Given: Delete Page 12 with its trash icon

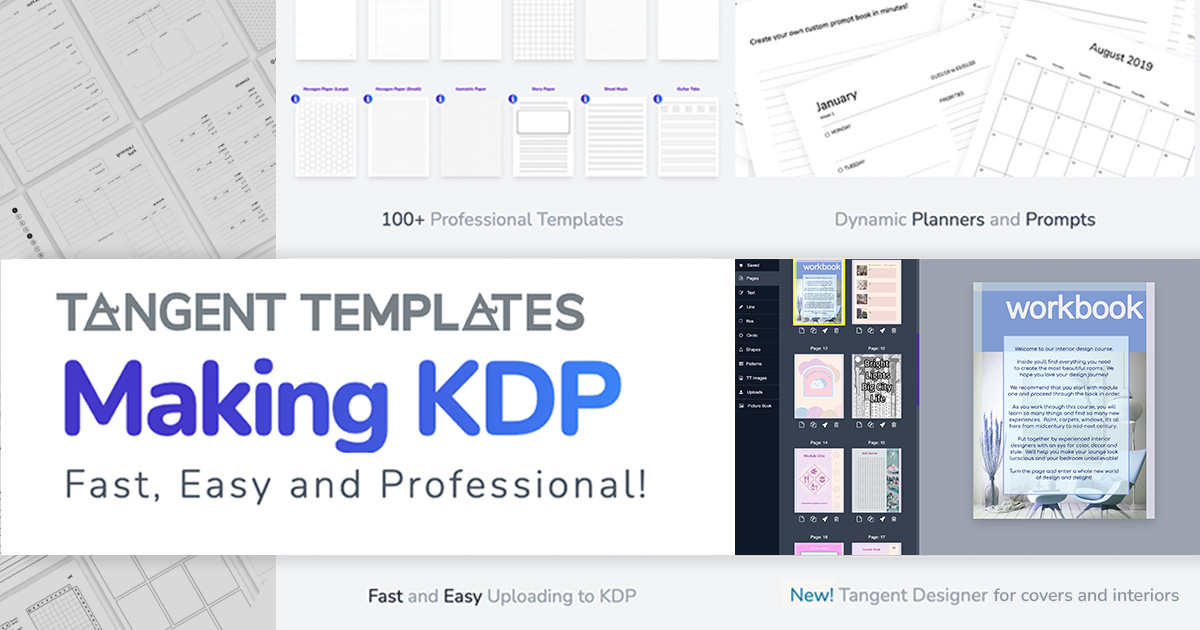Looking at the screenshot, I should pos(837,427).
